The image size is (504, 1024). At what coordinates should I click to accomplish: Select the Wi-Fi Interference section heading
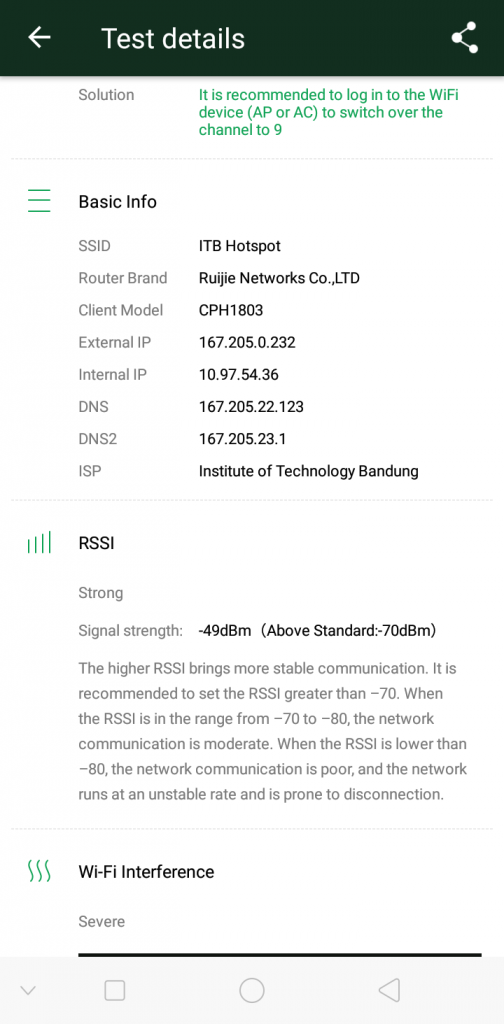146,872
